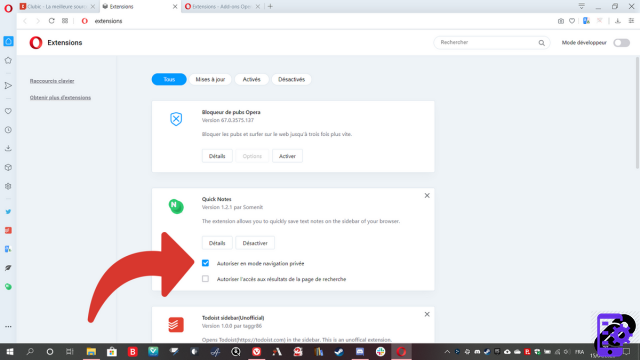The image size is (640, 360).
Task: Open Raccourcis clavier link
Action: (52, 81)
